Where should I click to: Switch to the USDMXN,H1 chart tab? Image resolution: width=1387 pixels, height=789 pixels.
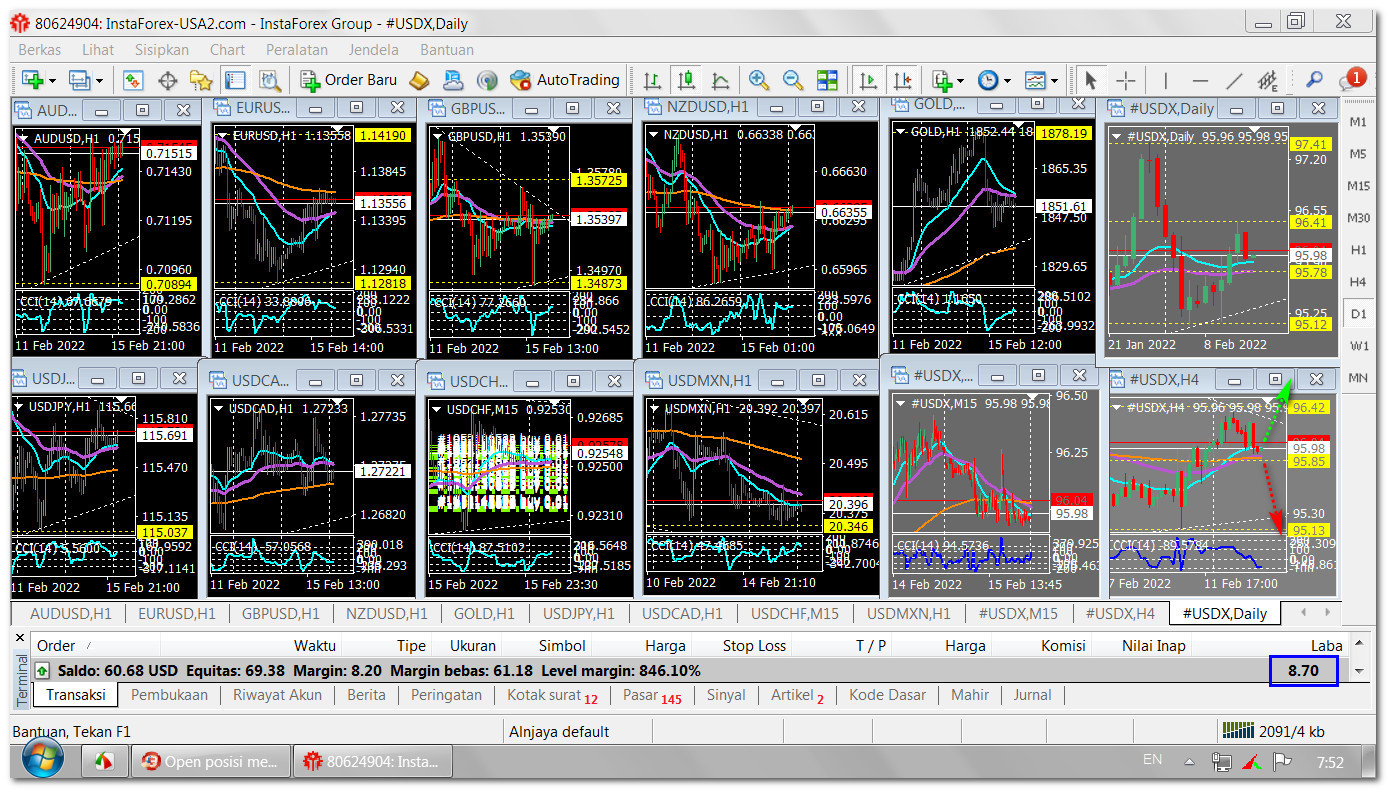pos(908,614)
